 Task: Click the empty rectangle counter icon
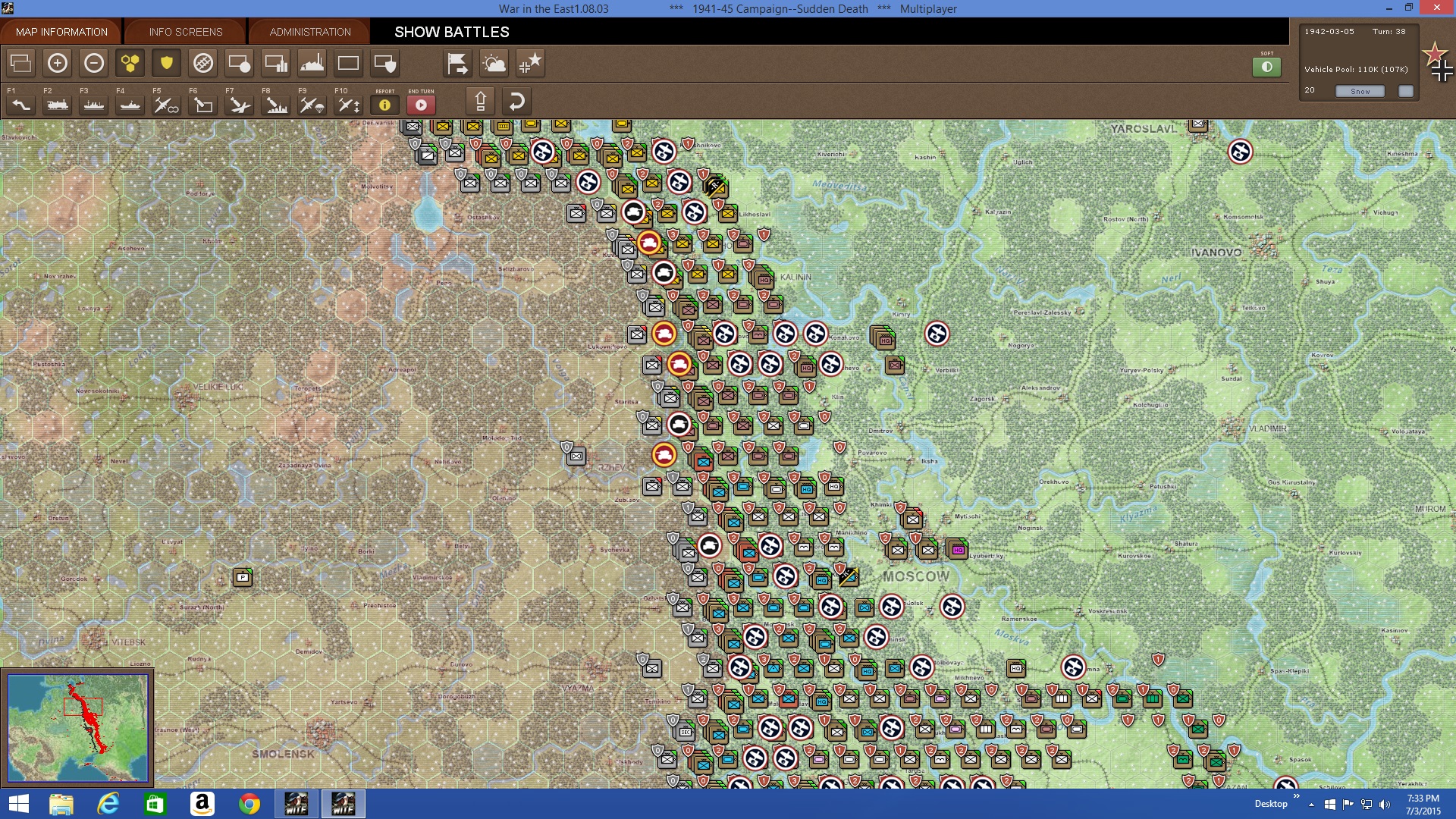point(349,64)
